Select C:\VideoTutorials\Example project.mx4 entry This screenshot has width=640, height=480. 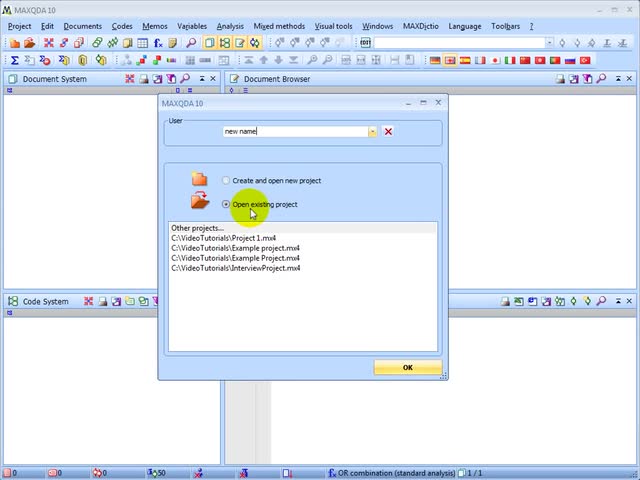coord(302,248)
